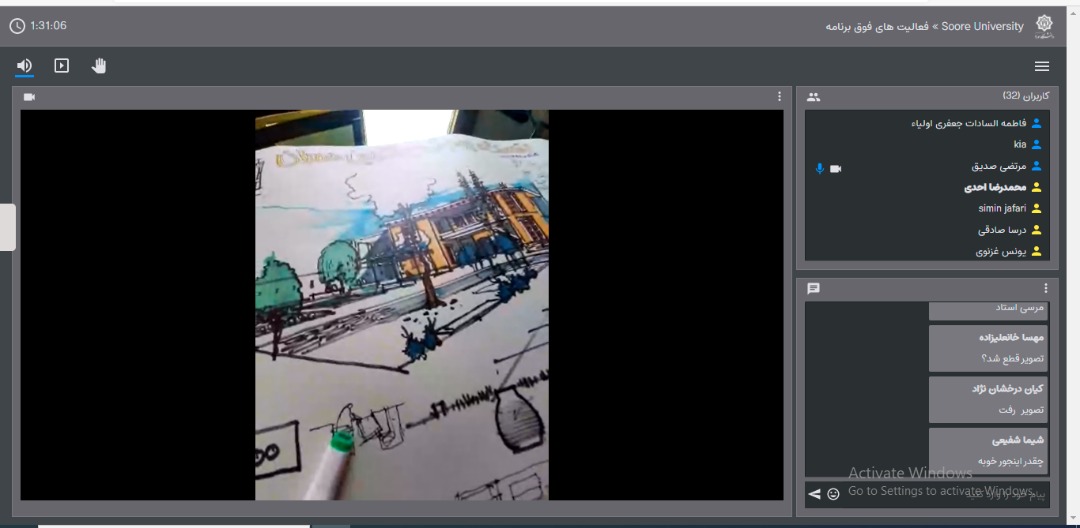Click the collapsed side panel handle
The width and height of the screenshot is (1080, 528).
(x=8, y=227)
